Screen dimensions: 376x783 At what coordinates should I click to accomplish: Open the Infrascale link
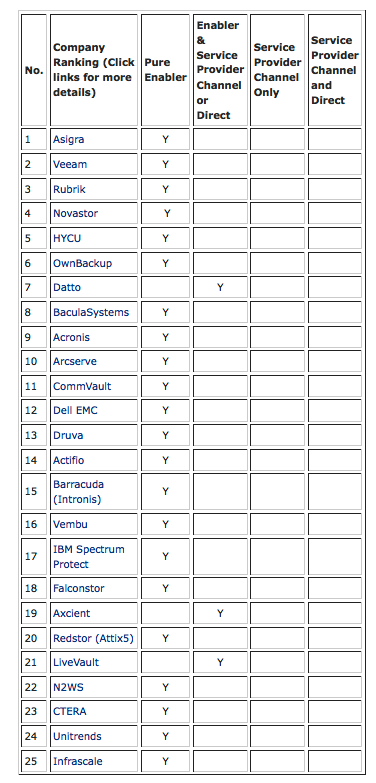(78, 761)
